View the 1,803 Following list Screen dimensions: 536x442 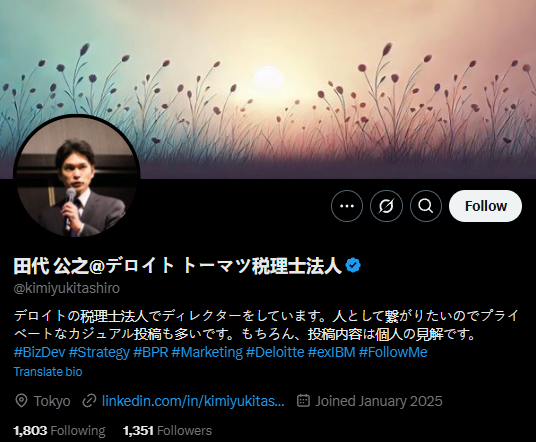[x=59, y=431]
